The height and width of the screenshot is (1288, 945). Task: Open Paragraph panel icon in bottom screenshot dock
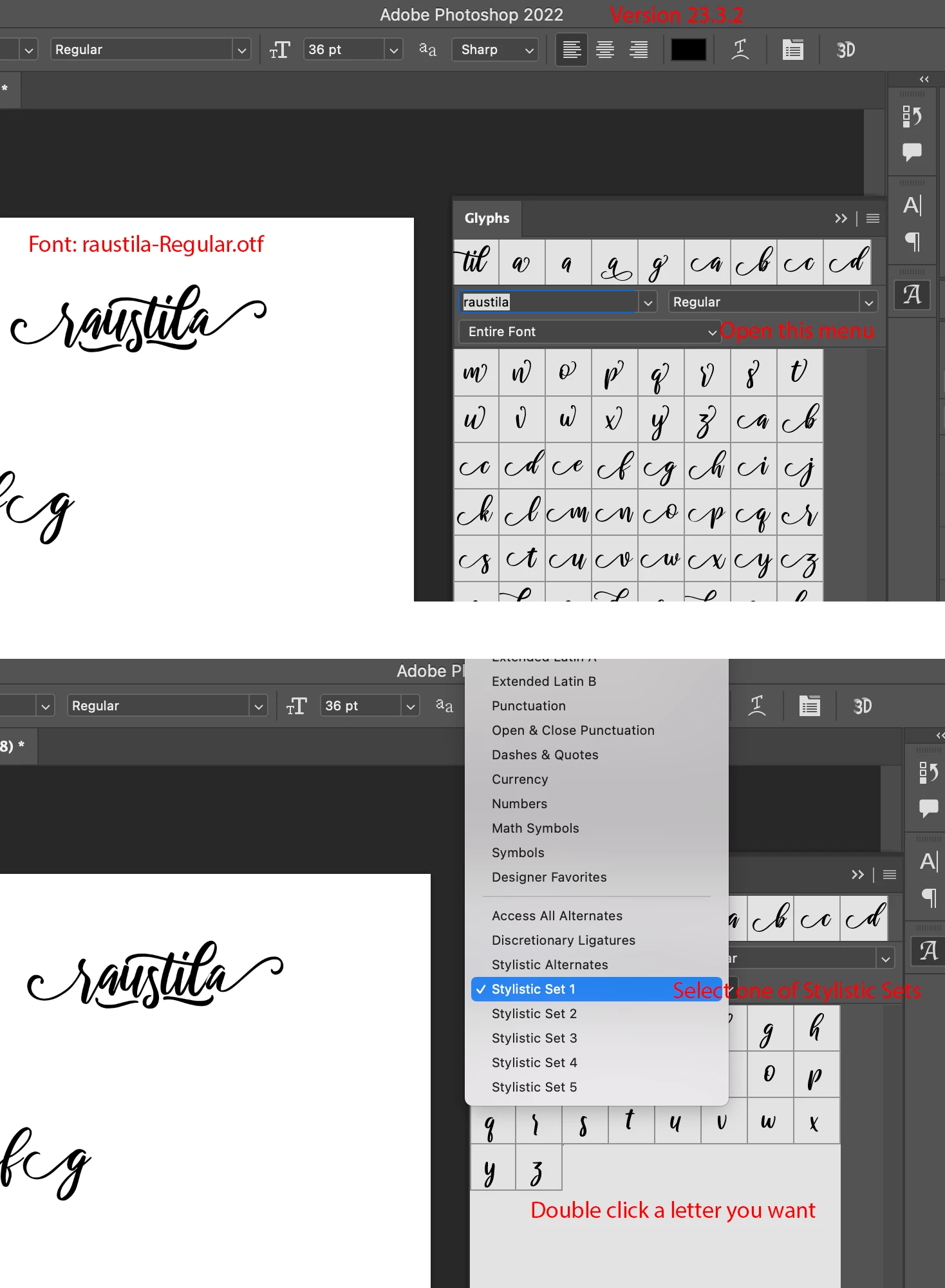(x=929, y=897)
